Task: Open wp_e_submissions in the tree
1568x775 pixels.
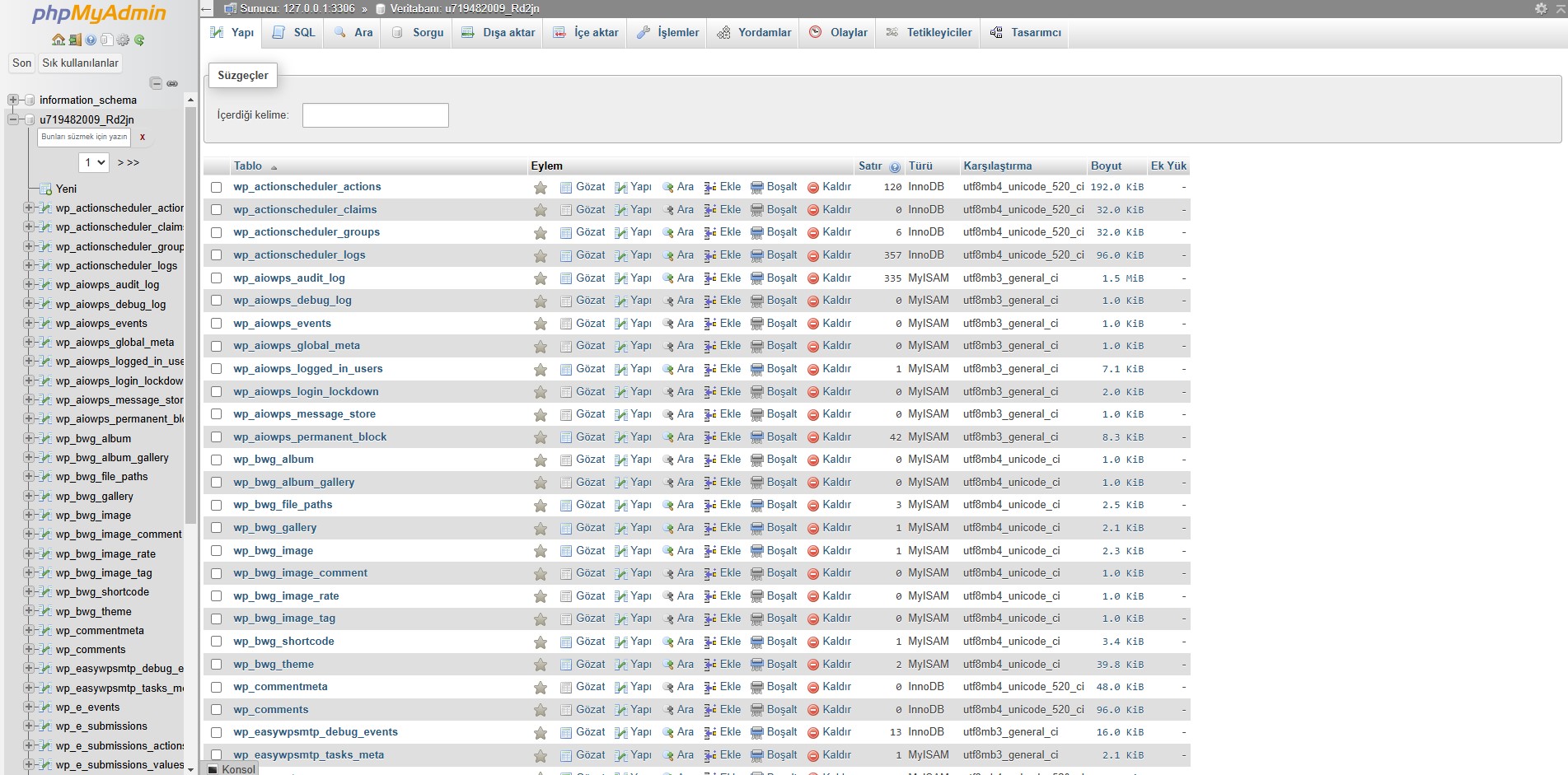Action: 101,726
